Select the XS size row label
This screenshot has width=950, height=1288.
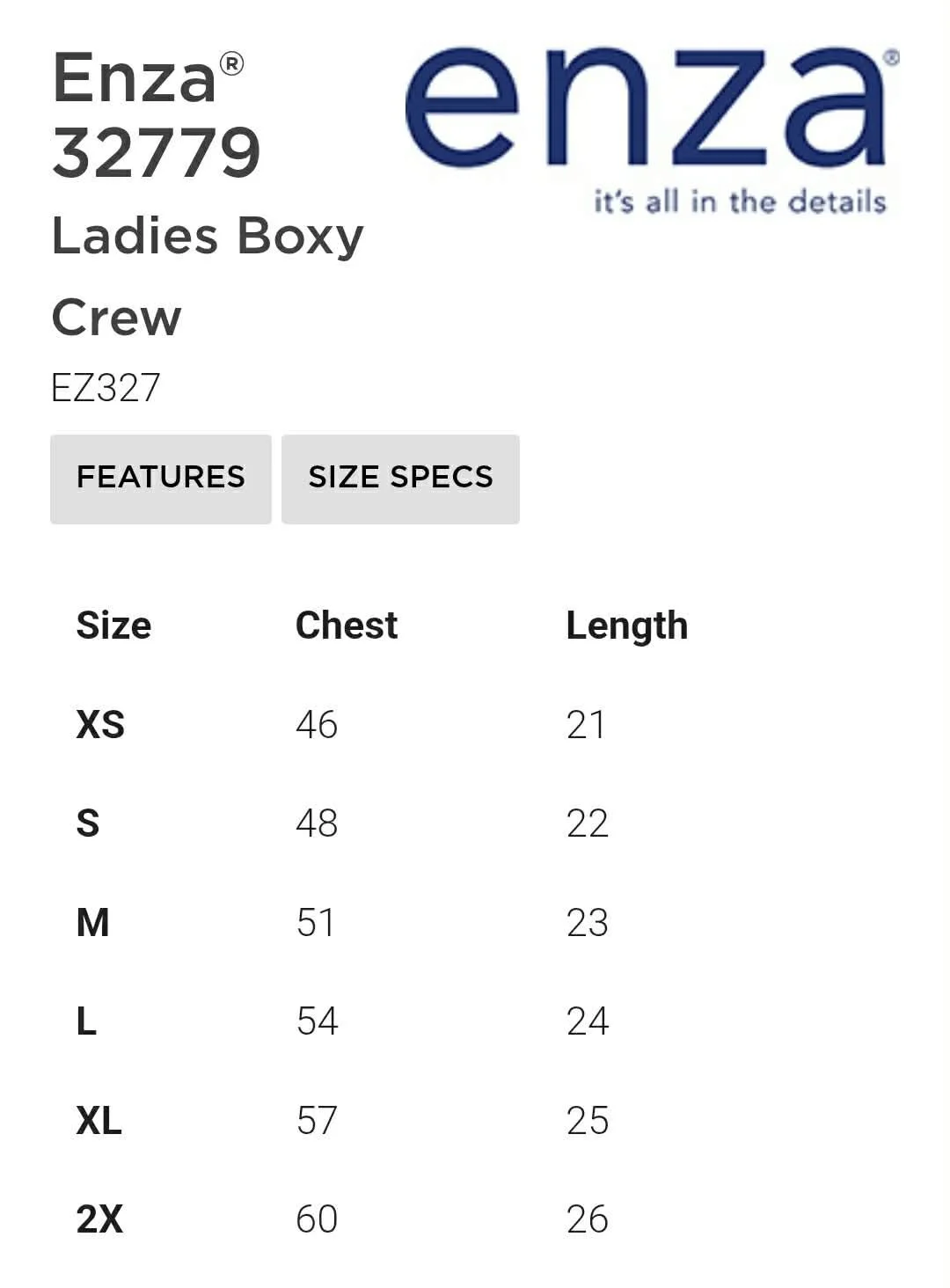tap(100, 725)
